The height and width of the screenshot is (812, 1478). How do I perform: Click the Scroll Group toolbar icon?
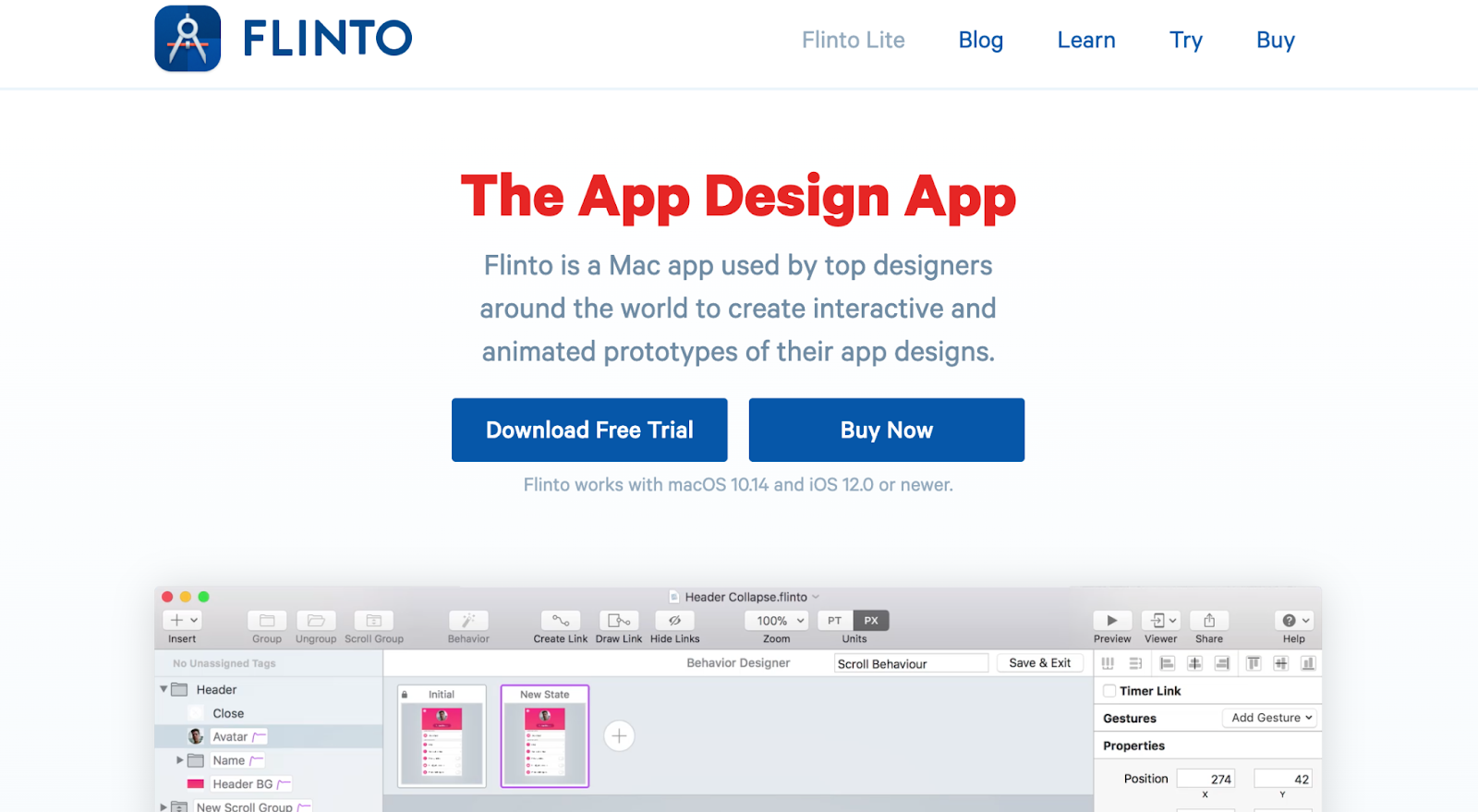(x=374, y=620)
